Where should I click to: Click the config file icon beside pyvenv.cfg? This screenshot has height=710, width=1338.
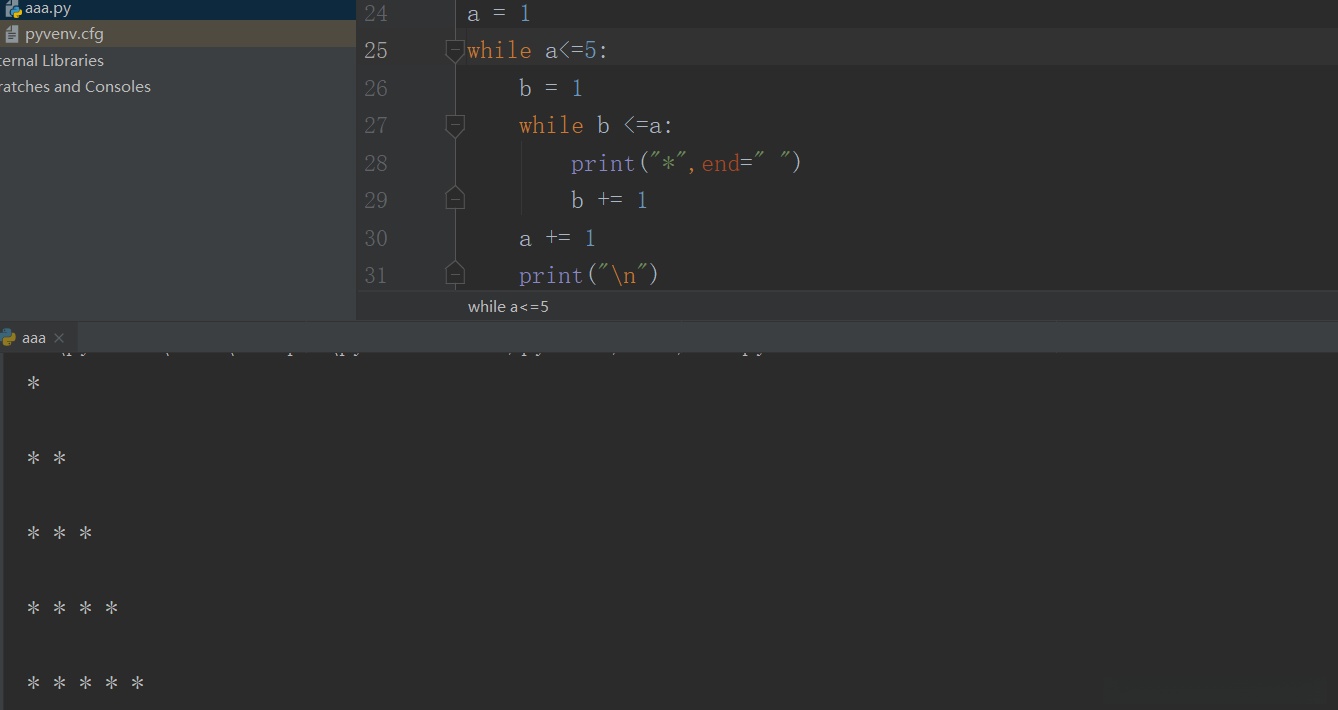[12, 34]
